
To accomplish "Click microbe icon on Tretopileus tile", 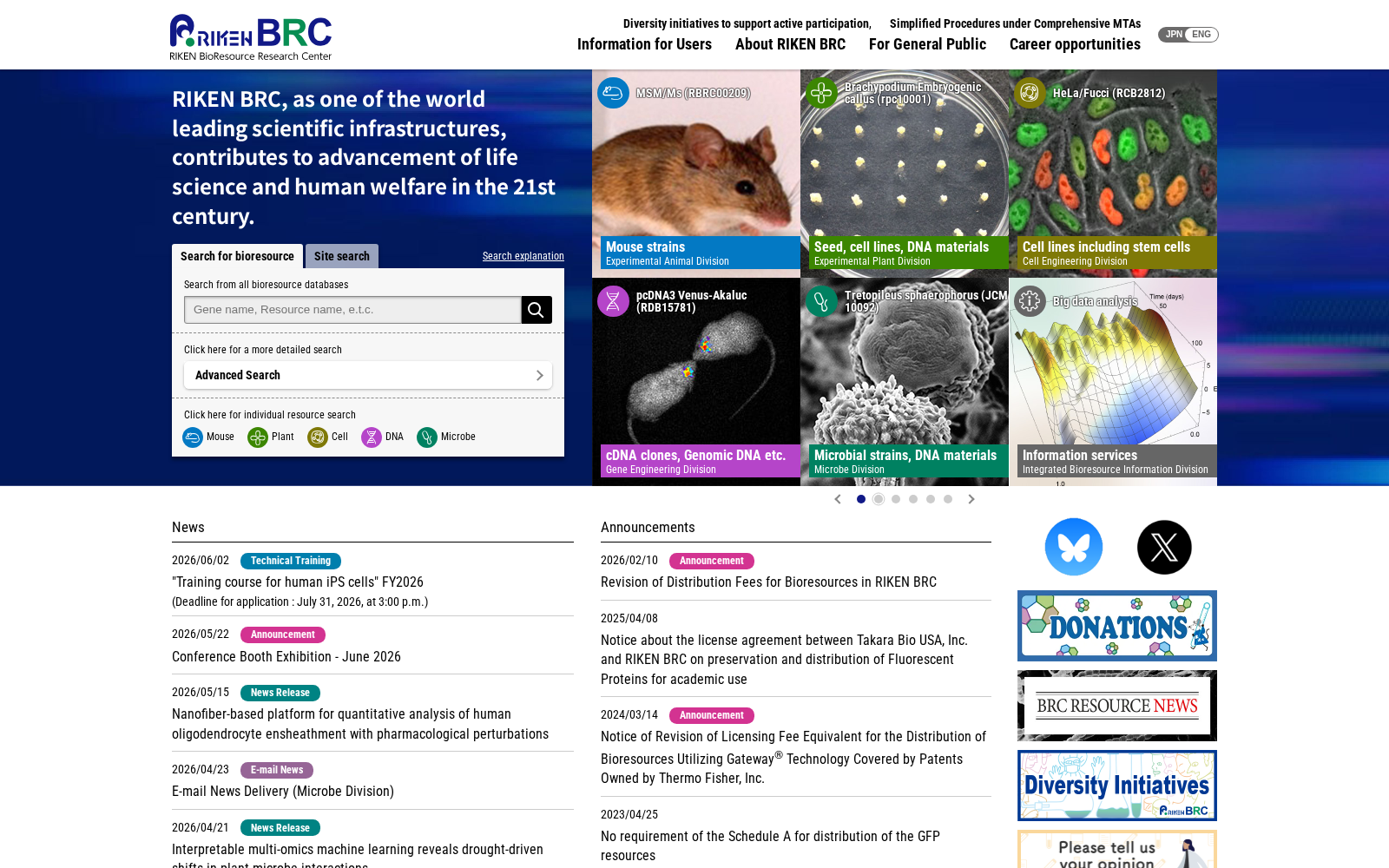I will click(x=821, y=301).
